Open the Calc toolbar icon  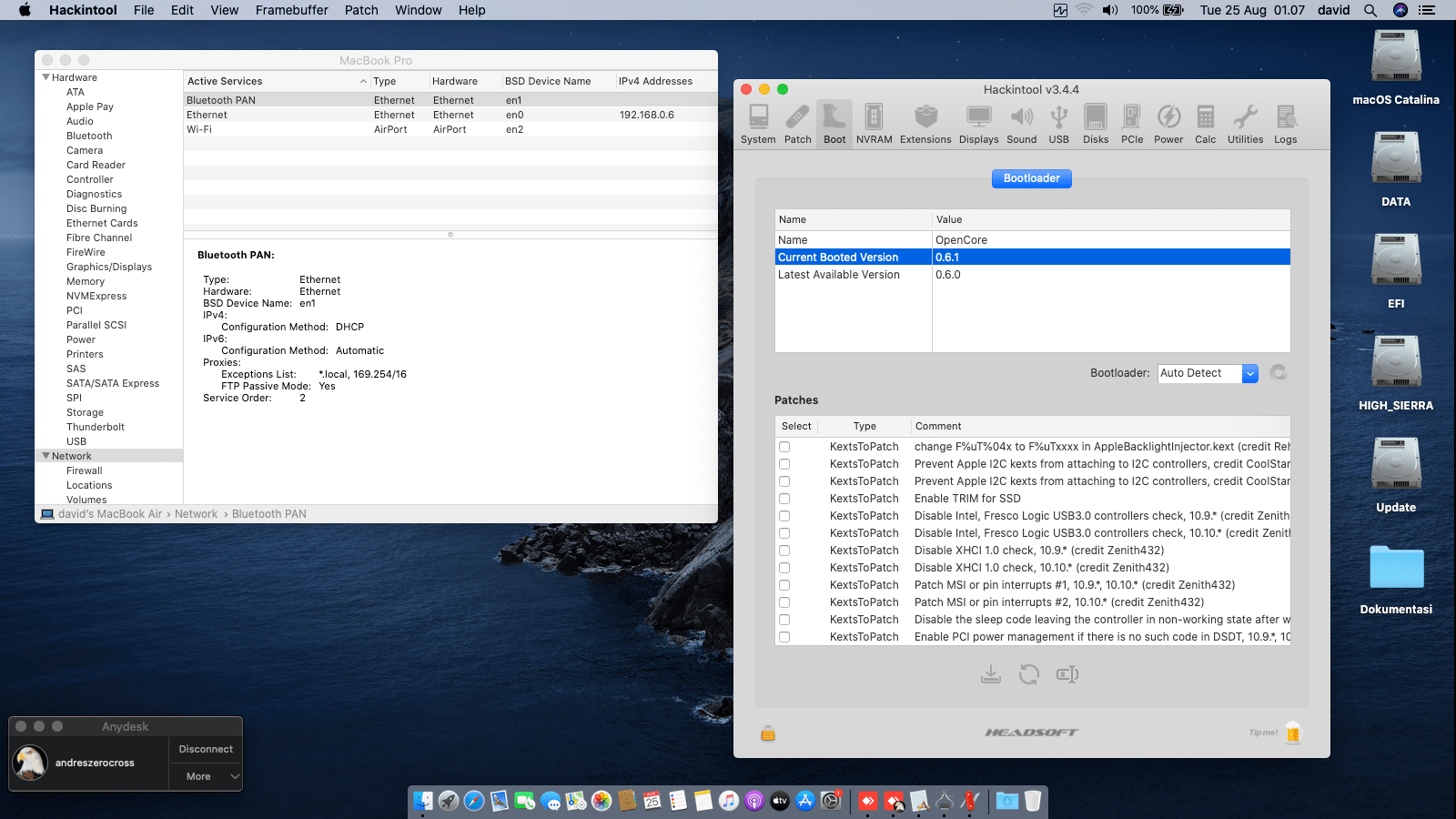1205,124
